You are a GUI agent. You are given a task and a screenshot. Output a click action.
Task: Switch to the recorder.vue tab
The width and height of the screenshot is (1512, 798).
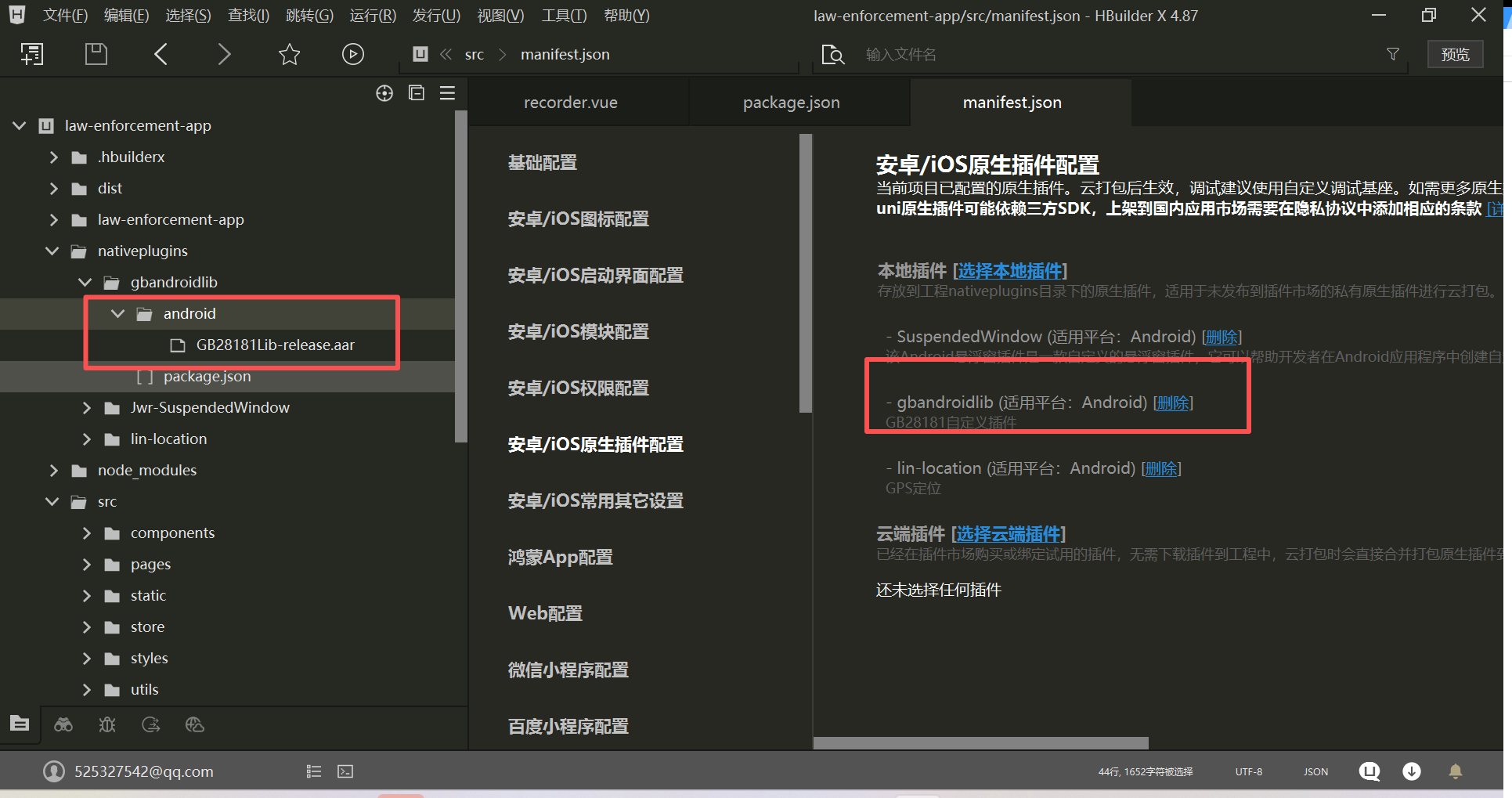[x=570, y=103]
